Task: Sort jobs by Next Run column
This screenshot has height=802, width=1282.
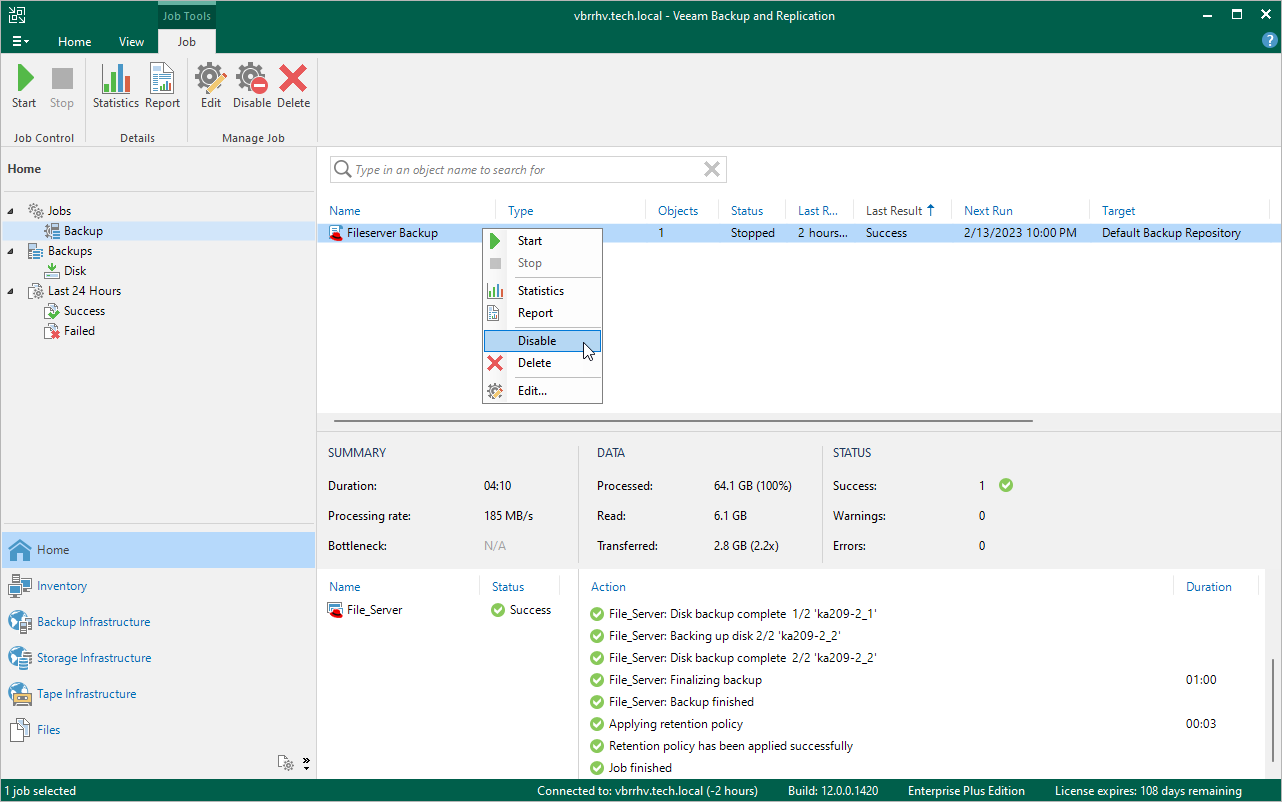Action: [988, 211]
